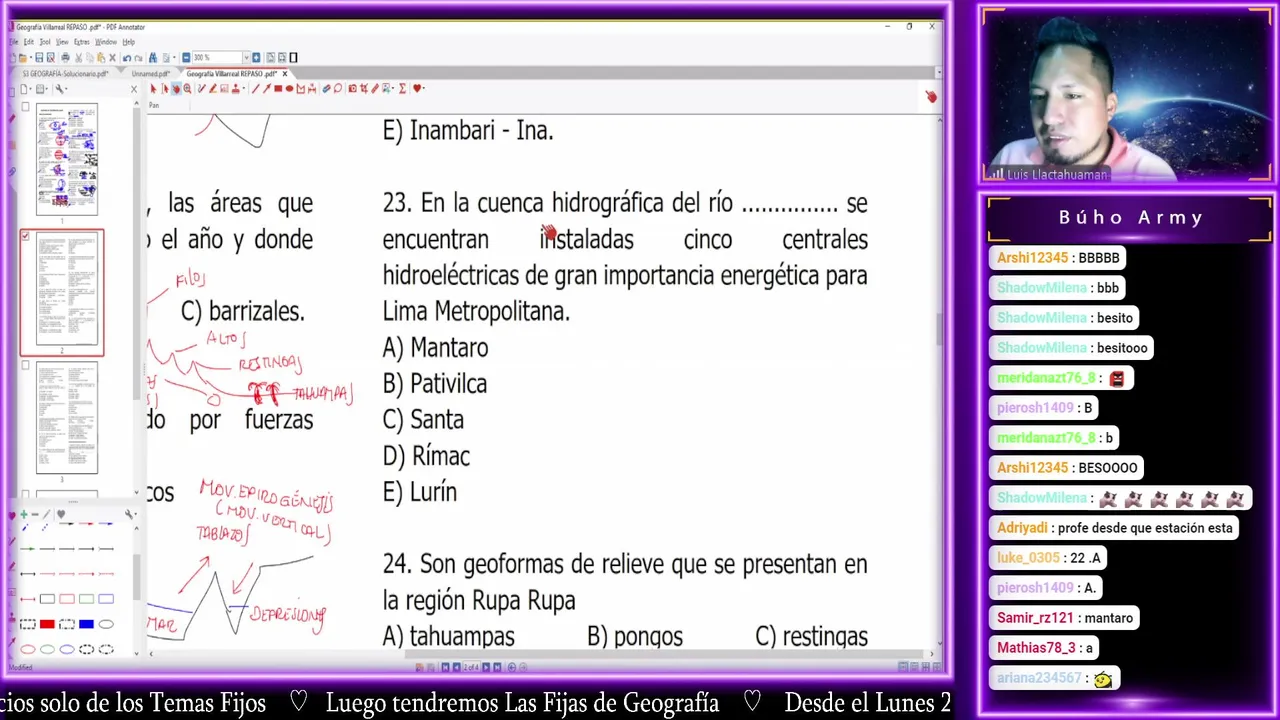
Task: Delete using the X icon in main toolbar
Action: pyautogui.click(x=112, y=57)
